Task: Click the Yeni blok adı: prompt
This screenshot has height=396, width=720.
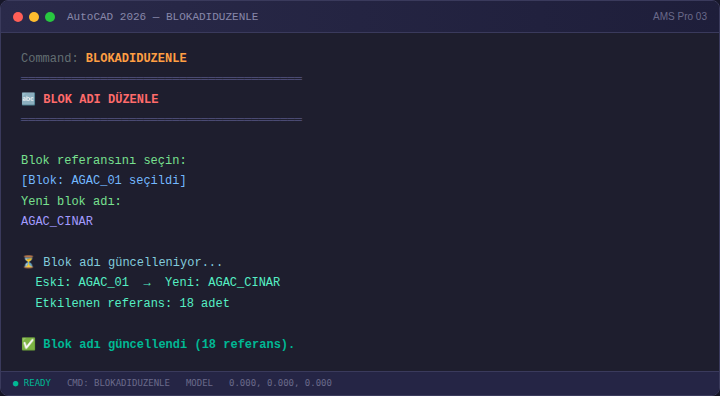Action: pyautogui.click(x=71, y=201)
